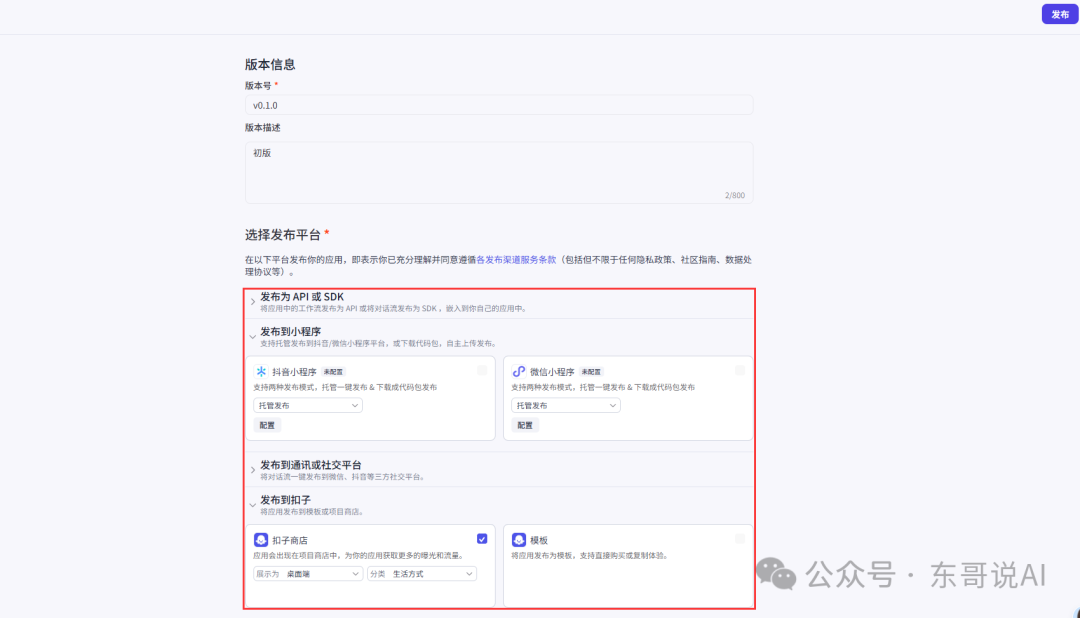
Task: Expand the 发布为 API 或 SDK section
Action: click(253, 302)
